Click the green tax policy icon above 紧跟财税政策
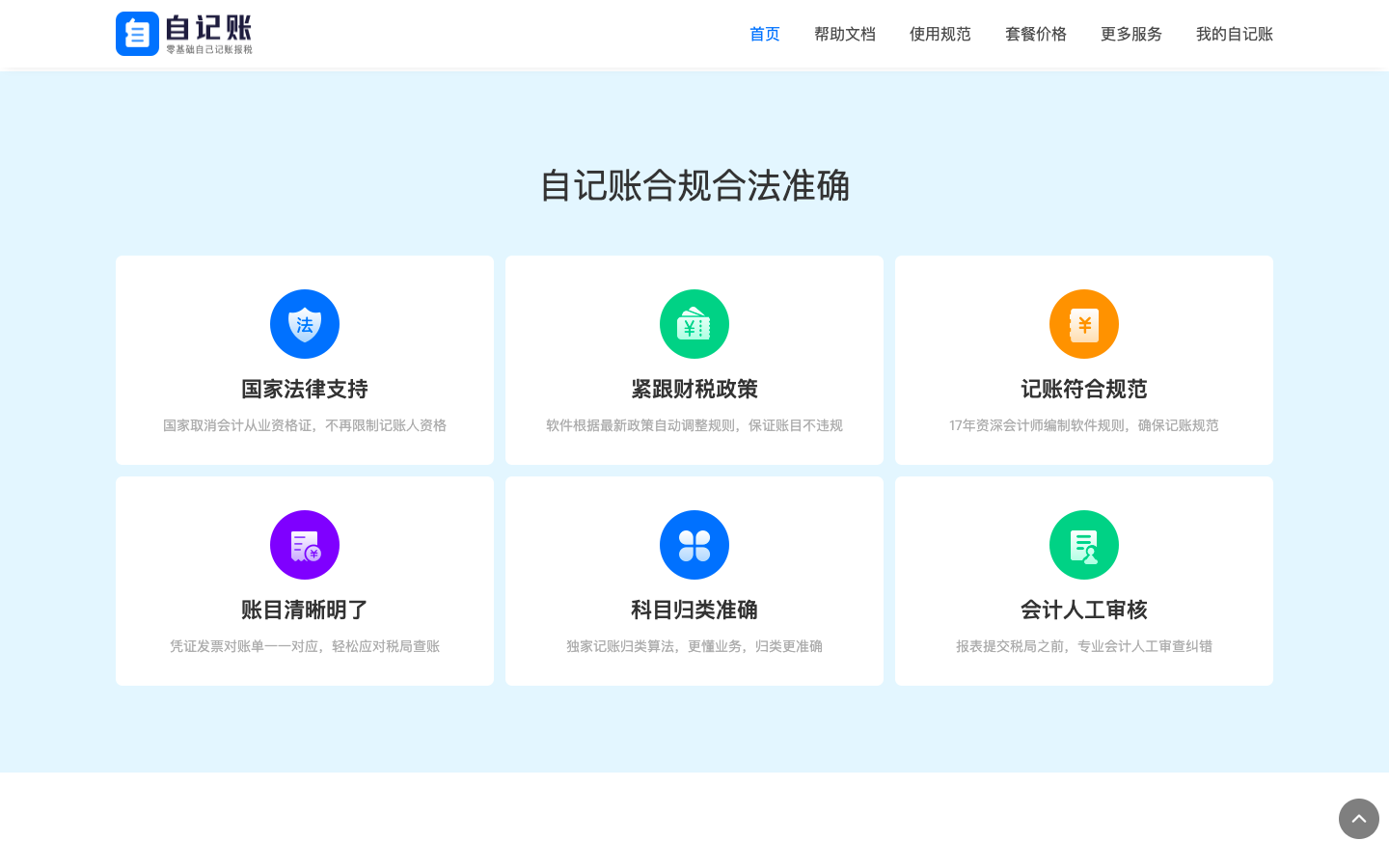Viewport: 1389px width, 868px height. pos(694,324)
